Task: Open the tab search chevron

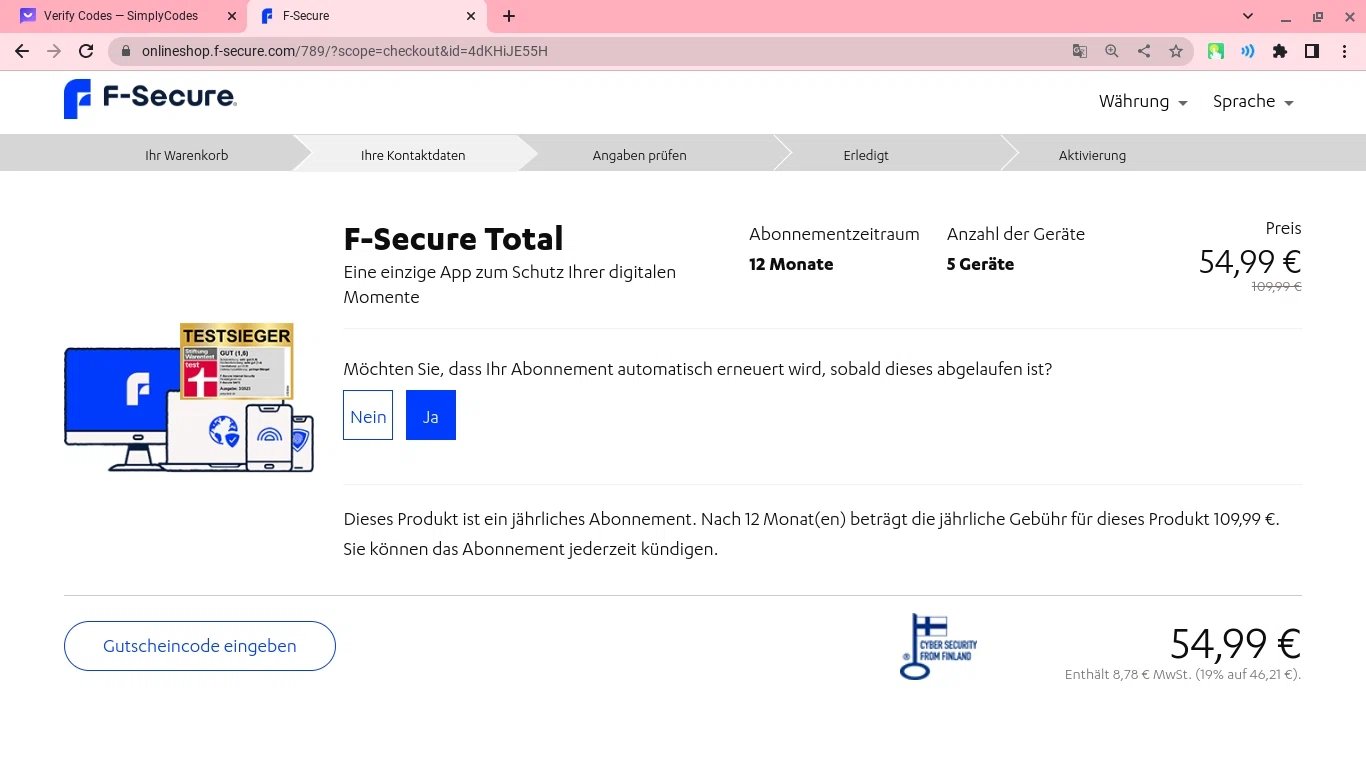Action: coord(1248,16)
